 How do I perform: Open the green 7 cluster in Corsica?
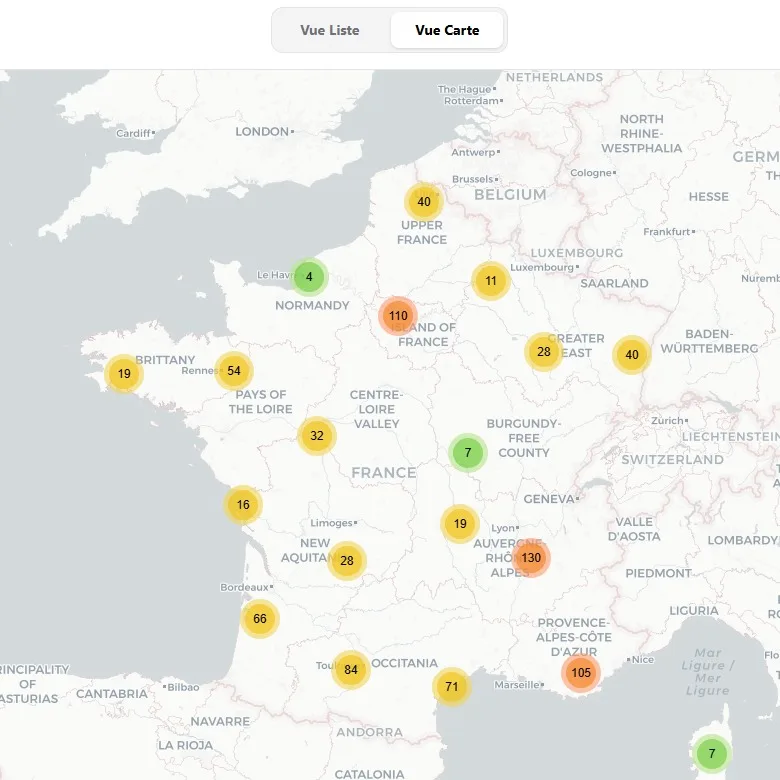pos(712,754)
